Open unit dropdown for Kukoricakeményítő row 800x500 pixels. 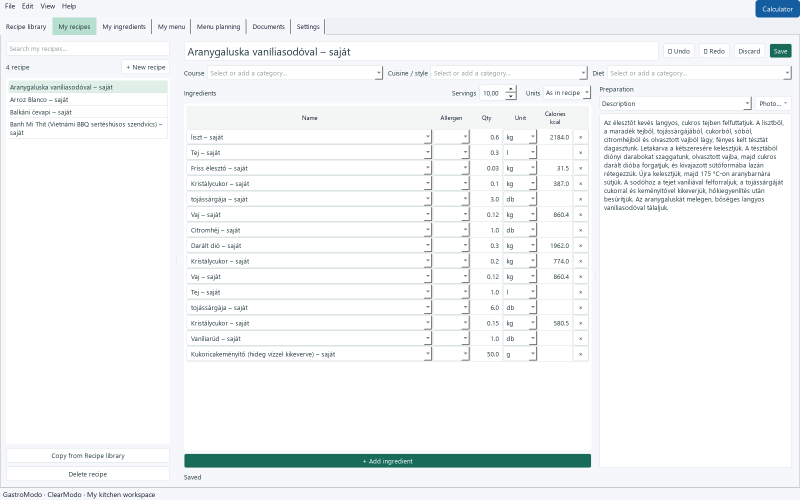point(533,354)
